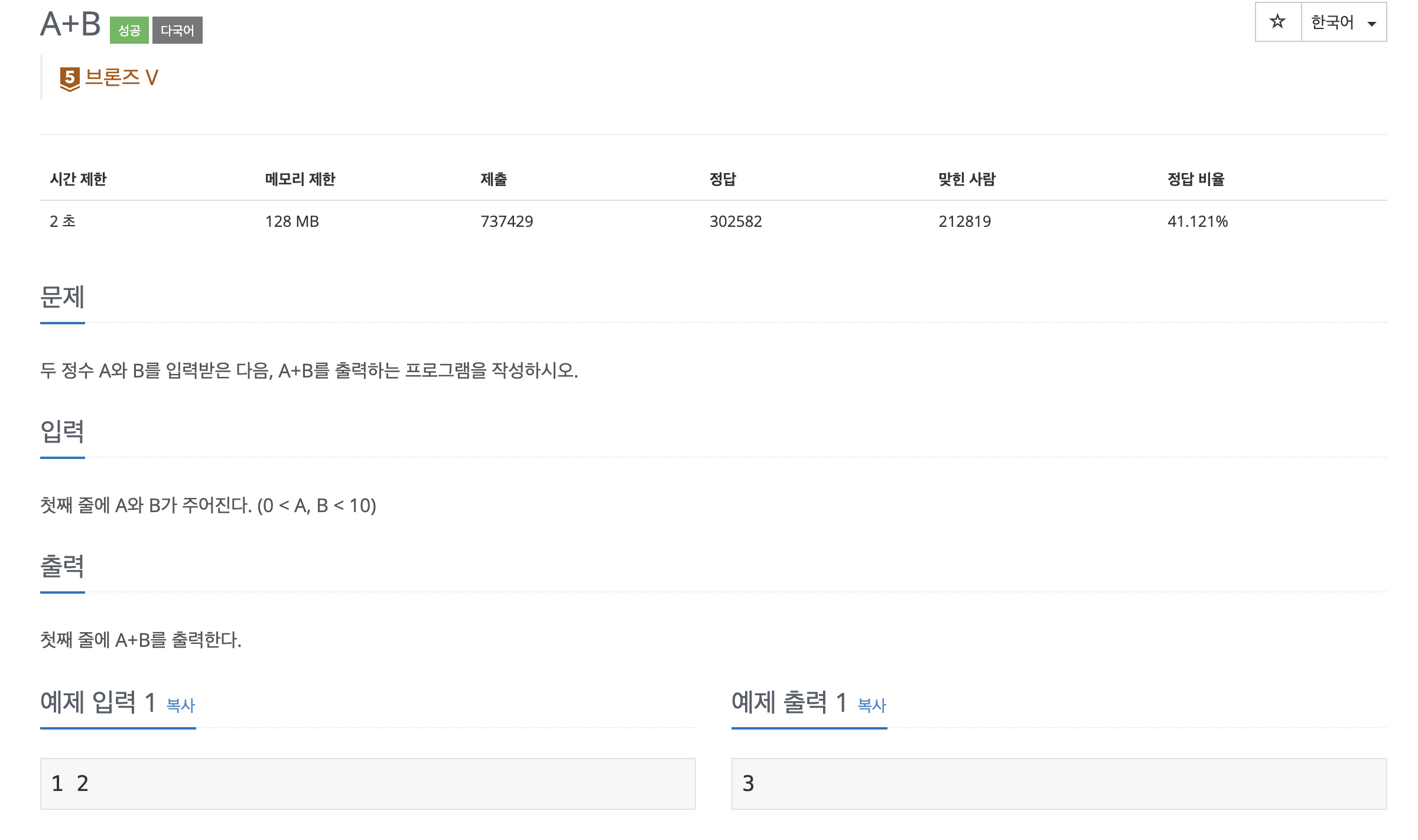Click the sample output box containing 3

[1059, 783]
